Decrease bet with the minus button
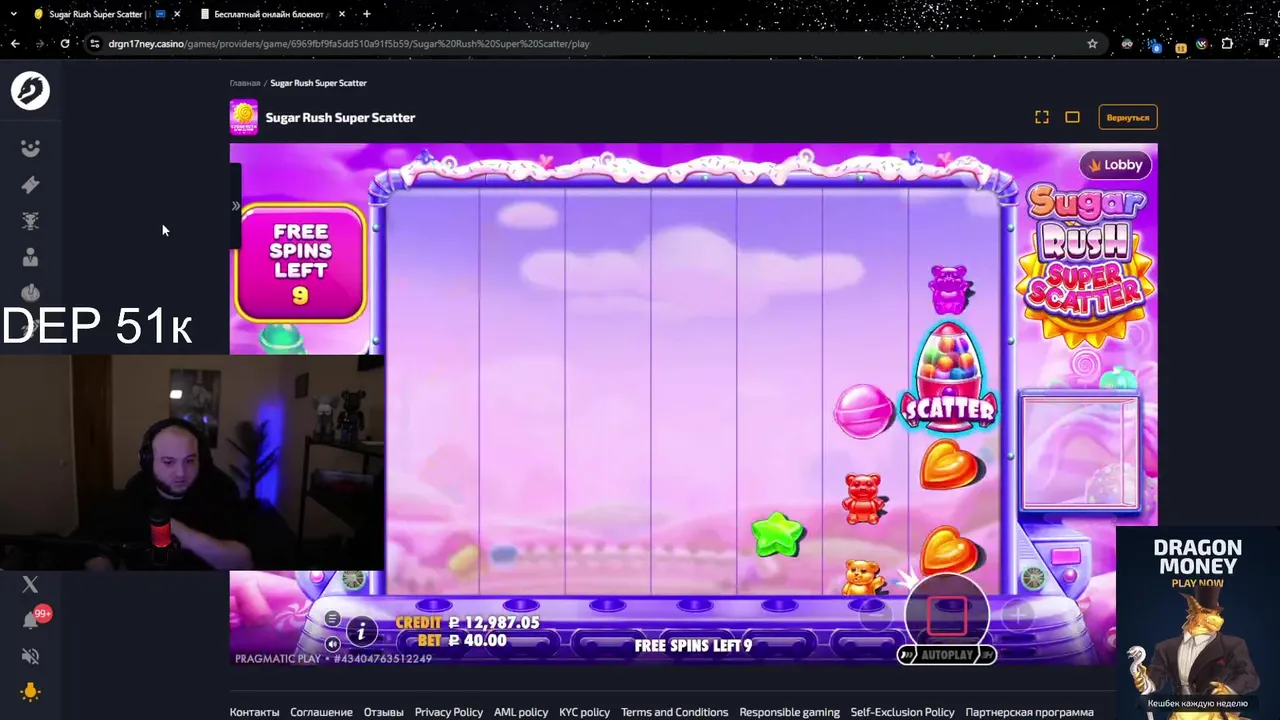The width and height of the screenshot is (1280, 720). coord(877,616)
